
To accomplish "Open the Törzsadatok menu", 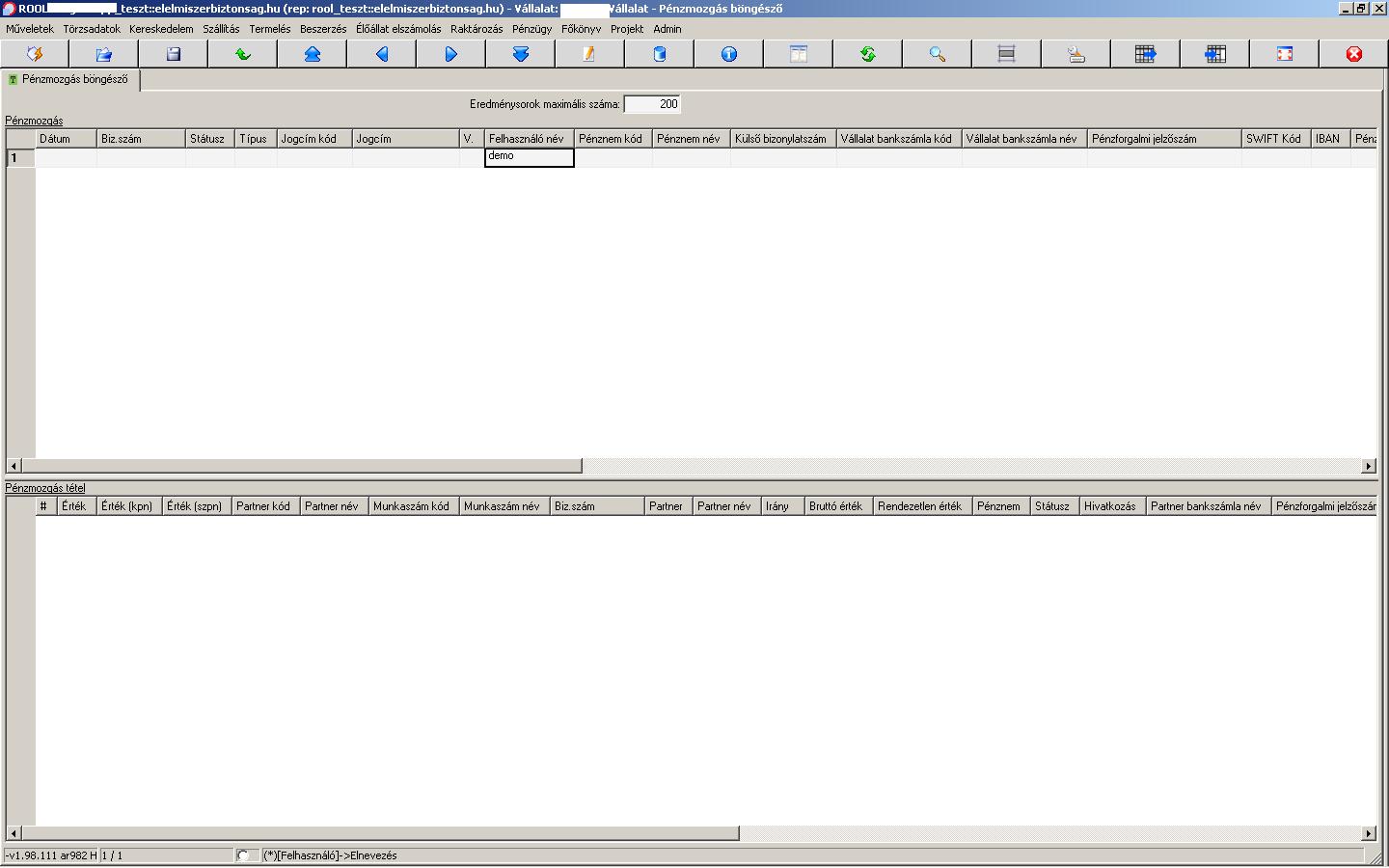I will point(92,29).
